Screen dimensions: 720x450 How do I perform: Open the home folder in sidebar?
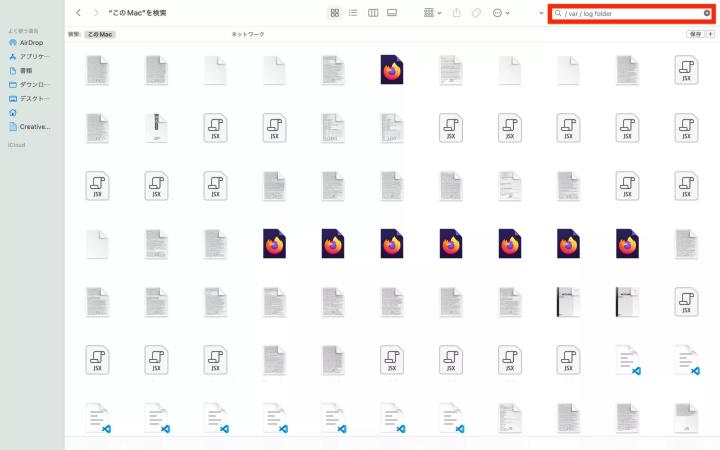[x=13, y=112]
